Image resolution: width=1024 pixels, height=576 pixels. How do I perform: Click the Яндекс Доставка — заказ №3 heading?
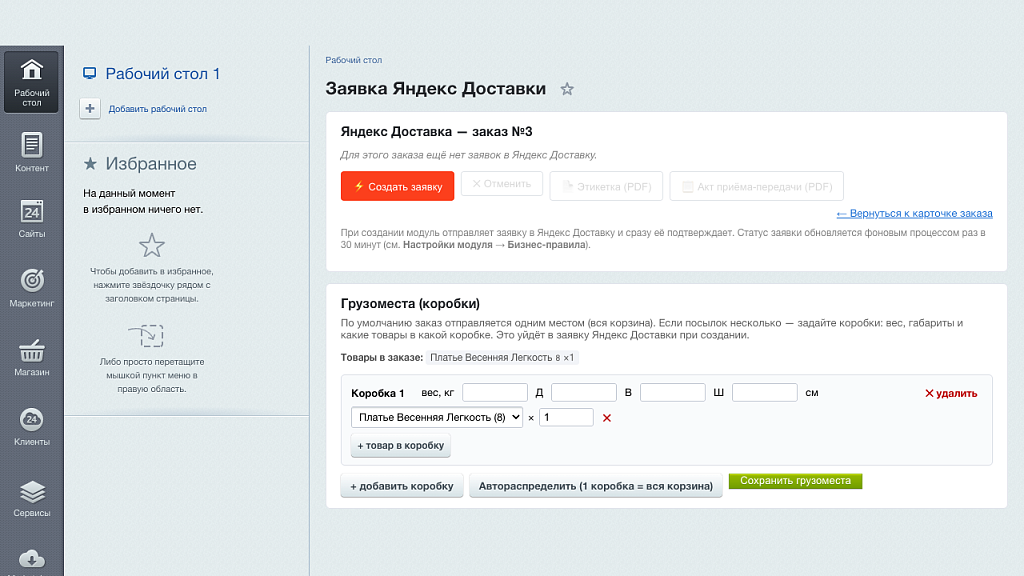tap(436, 132)
